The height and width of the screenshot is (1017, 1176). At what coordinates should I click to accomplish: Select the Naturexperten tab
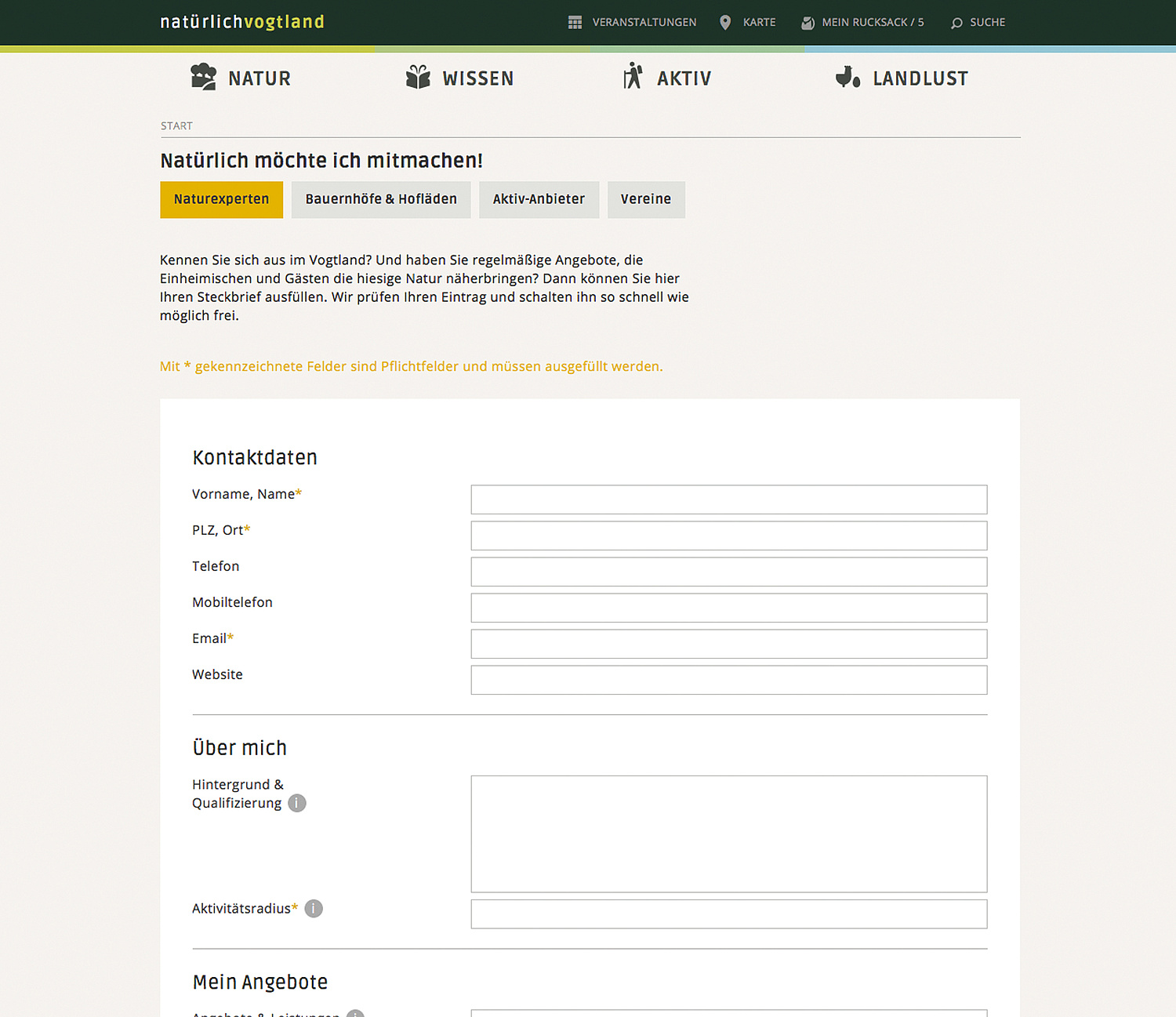pos(222,200)
